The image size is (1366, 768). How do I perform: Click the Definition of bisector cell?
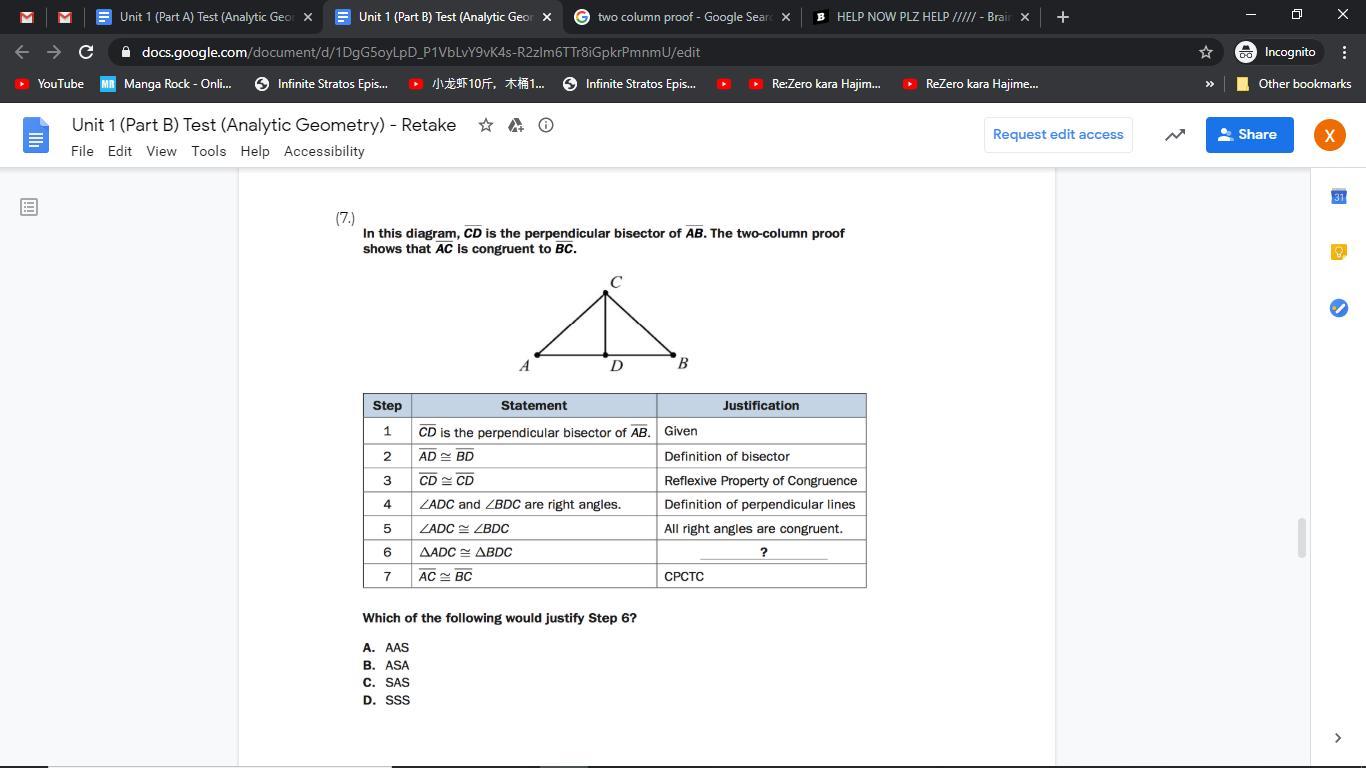point(761,456)
